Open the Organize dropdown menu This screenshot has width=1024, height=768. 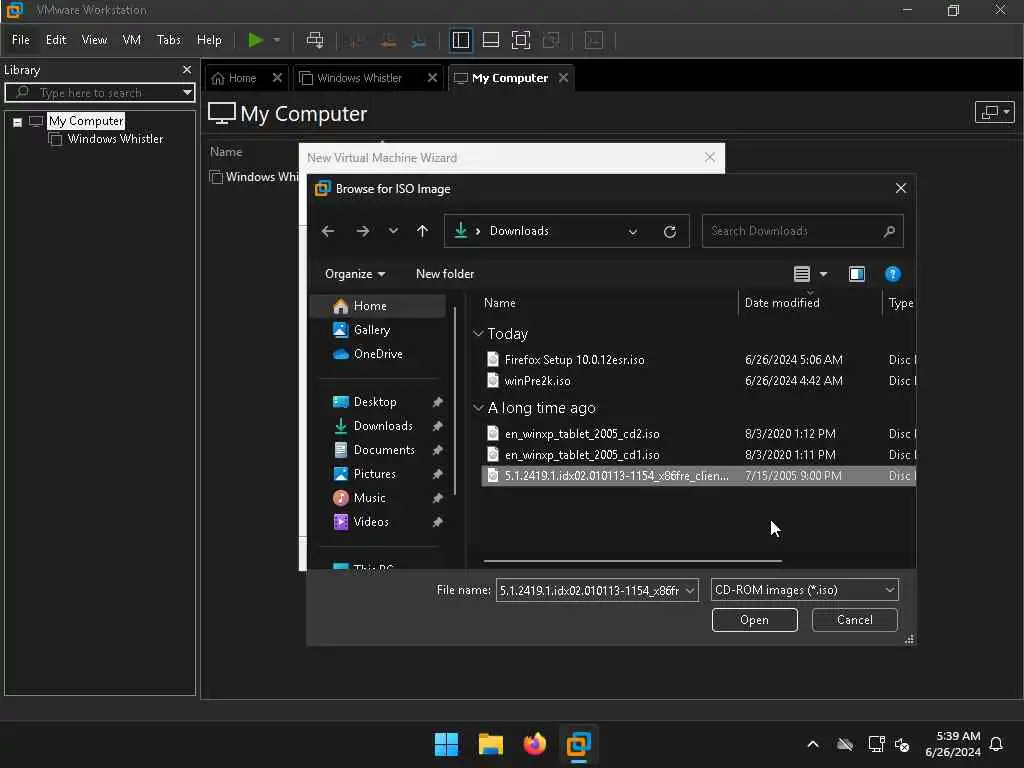(x=355, y=274)
